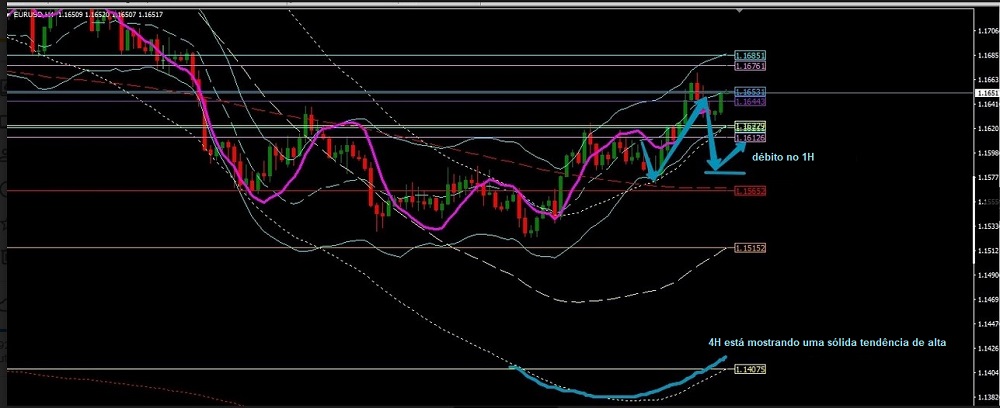The height and width of the screenshot is (408, 1000).
Task: Click the 1.1706 value on price scale
Action: [x=985, y=31]
